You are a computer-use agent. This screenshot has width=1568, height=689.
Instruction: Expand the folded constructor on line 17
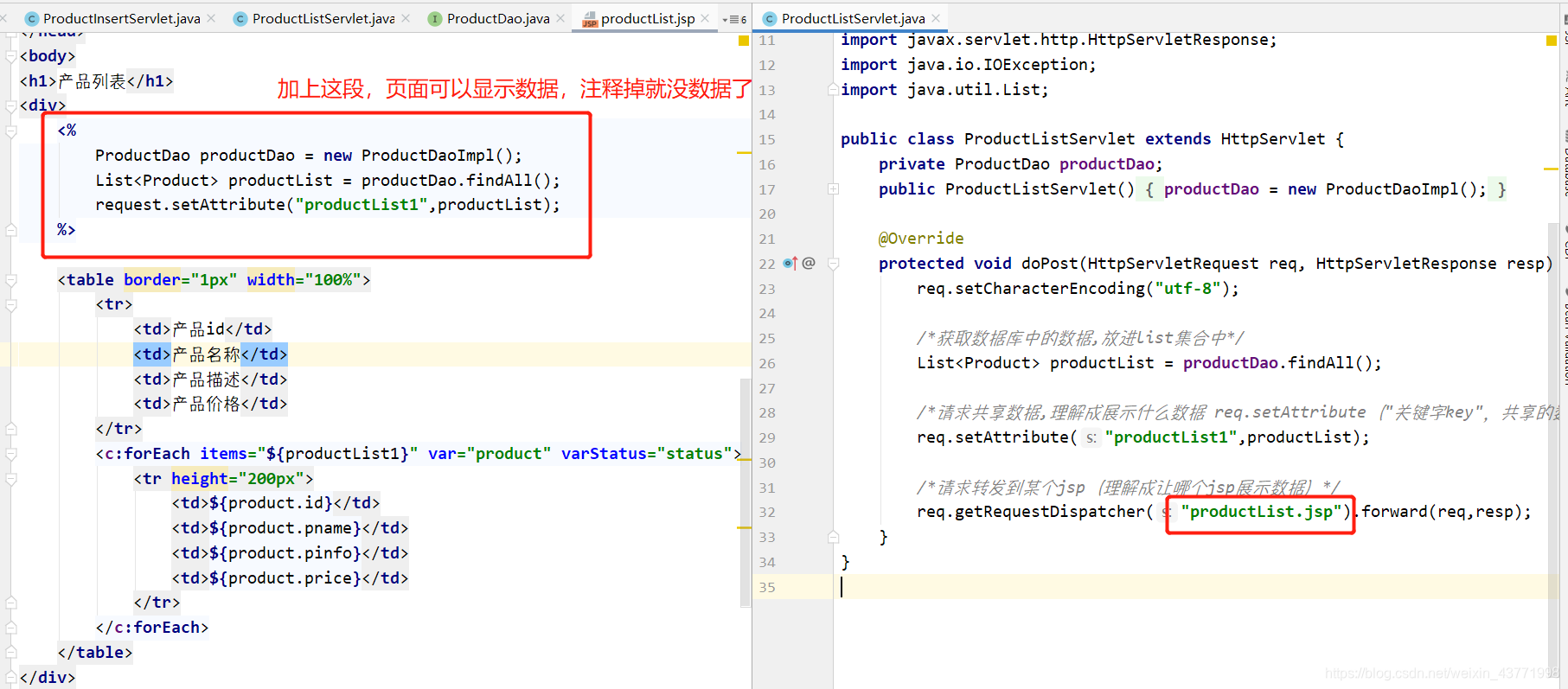click(x=833, y=188)
